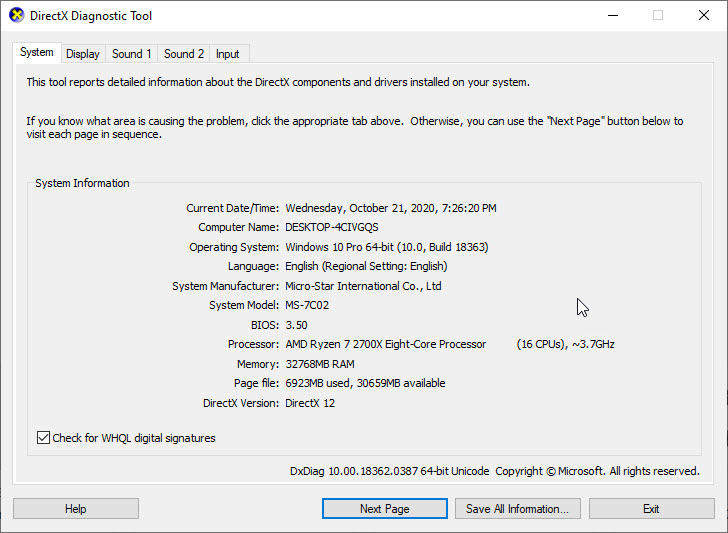Click the 'This tool reports detailed information' sentence
Viewport: 728px width, 533px height.
pos(278,82)
